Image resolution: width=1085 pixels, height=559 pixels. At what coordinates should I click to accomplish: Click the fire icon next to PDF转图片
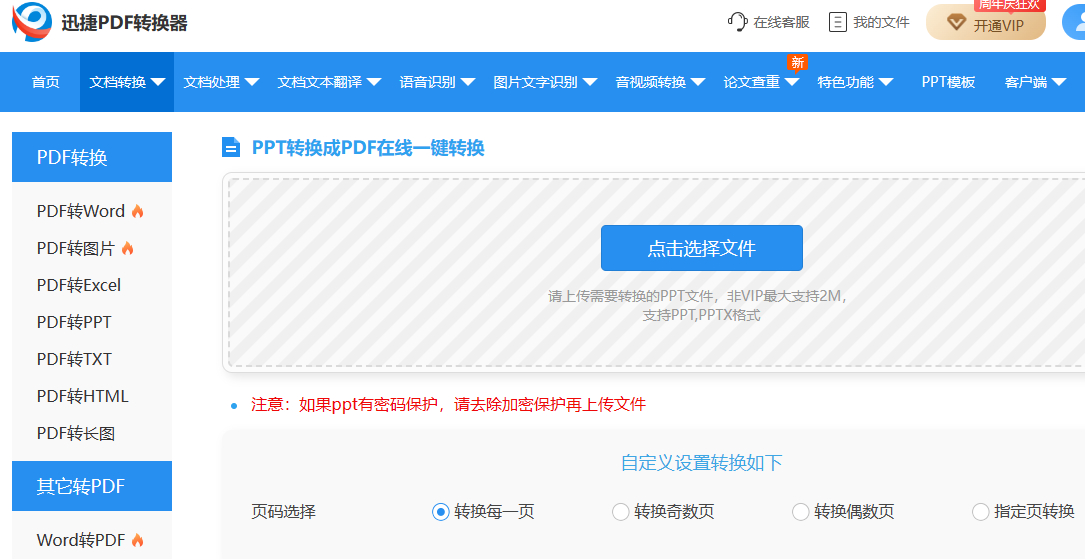pos(127,248)
